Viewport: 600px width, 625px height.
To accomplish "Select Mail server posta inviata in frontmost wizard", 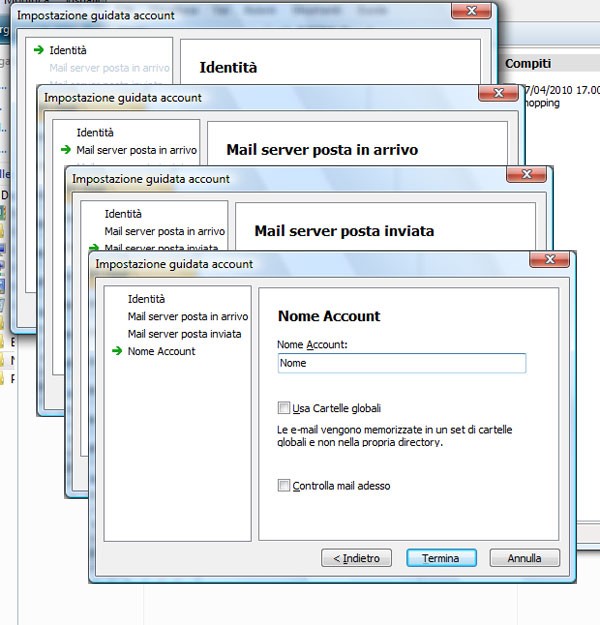I will (x=184, y=333).
